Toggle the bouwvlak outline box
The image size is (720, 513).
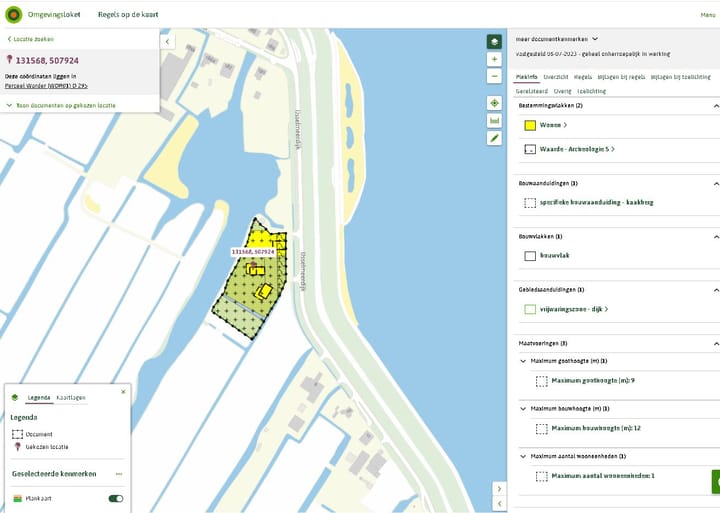coord(529,256)
